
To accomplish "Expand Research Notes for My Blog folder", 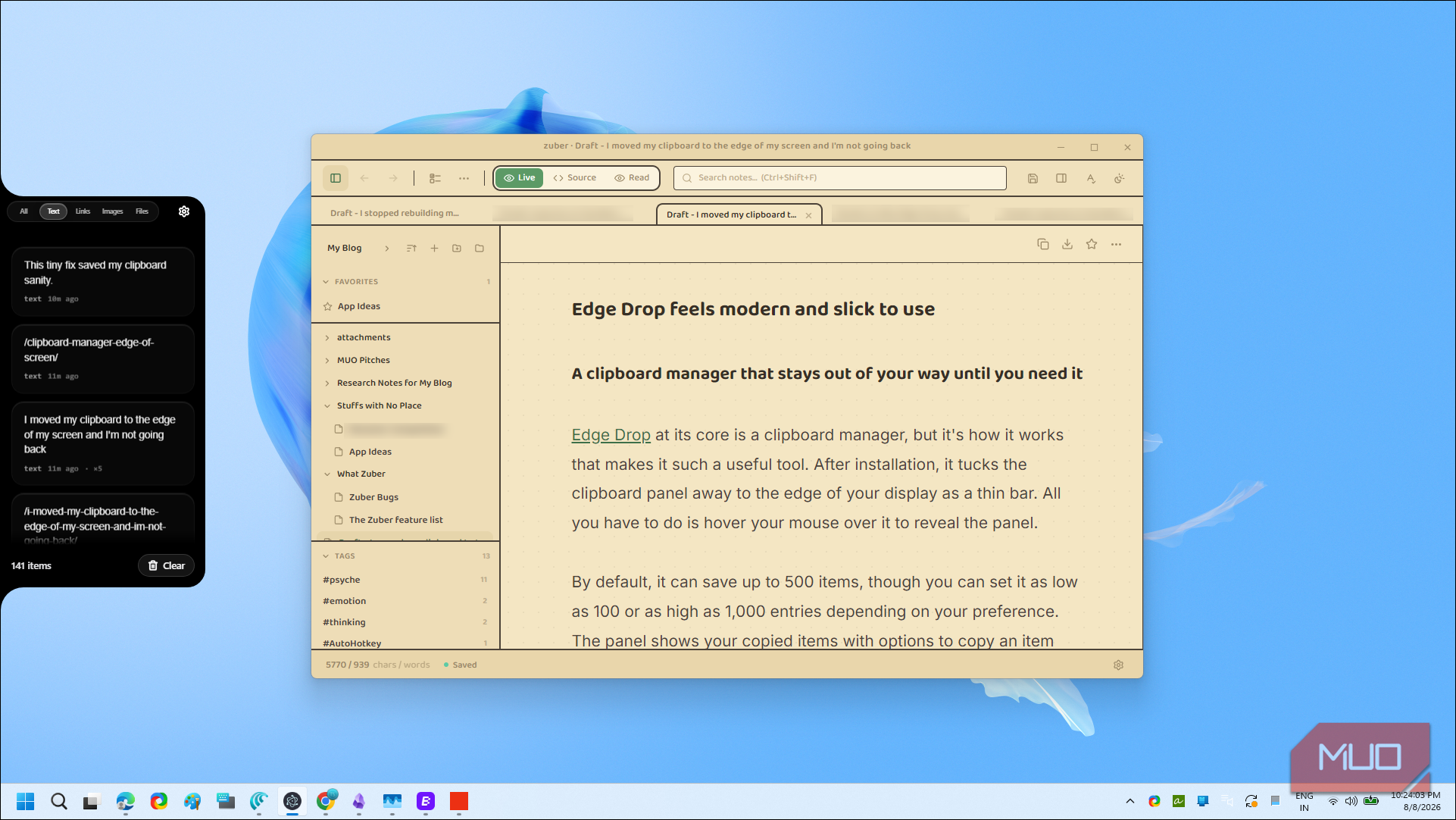I will pyautogui.click(x=327, y=383).
